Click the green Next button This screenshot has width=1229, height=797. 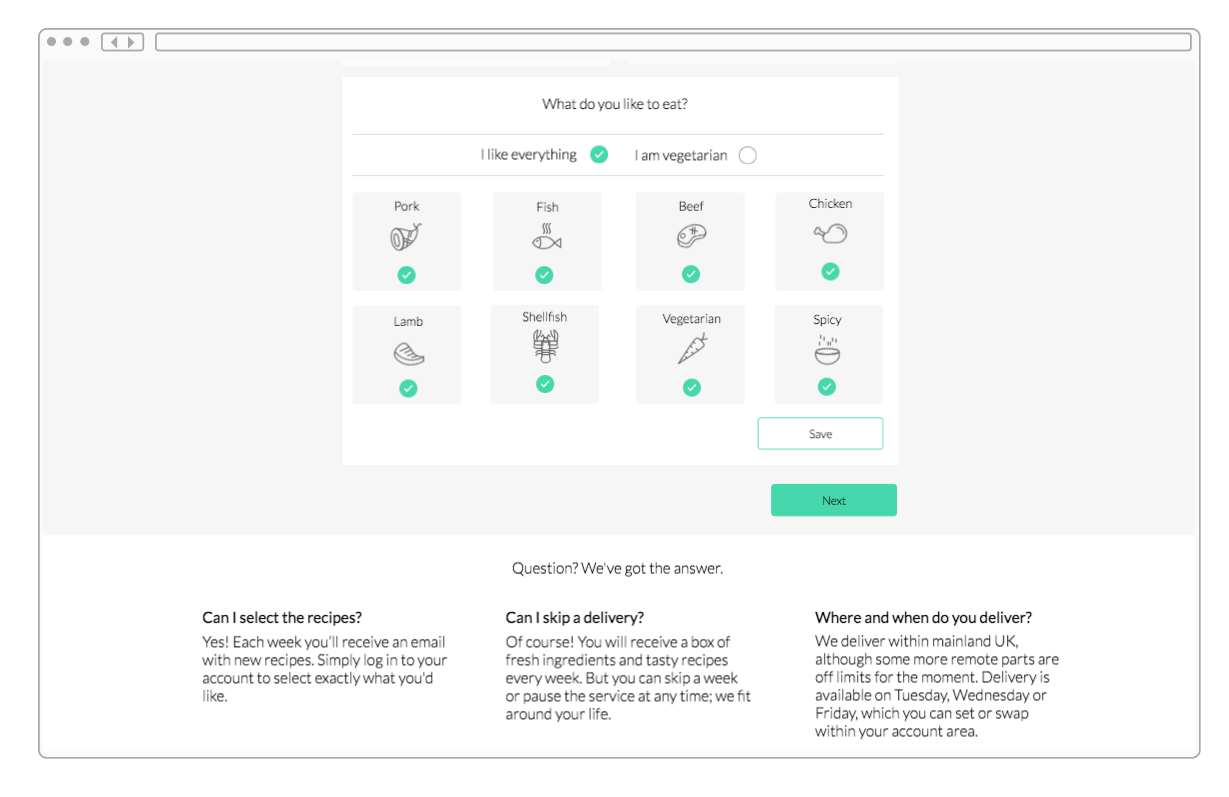tap(834, 500)
